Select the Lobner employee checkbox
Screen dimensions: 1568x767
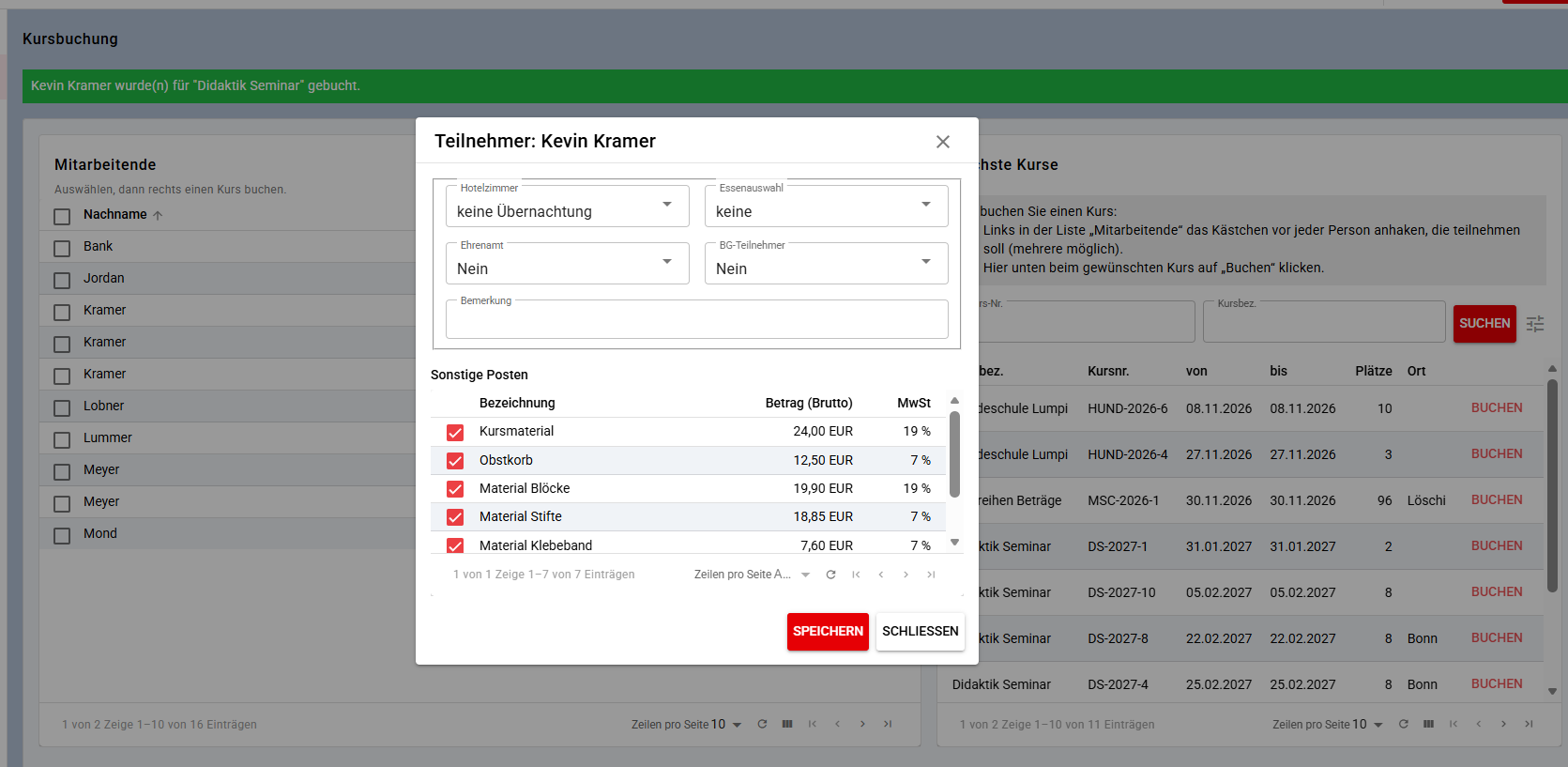62,407
